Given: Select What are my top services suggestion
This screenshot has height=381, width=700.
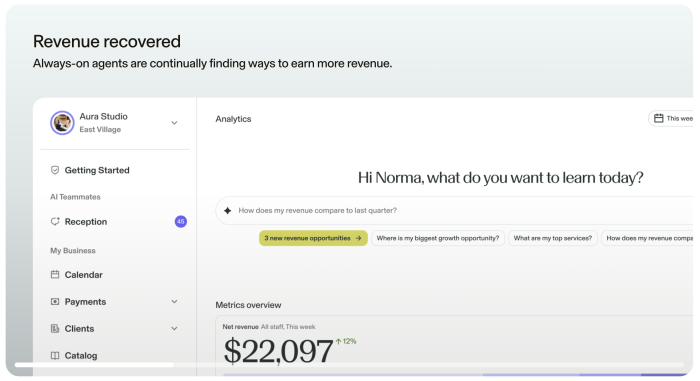Looking at the screenshot, I should 553,238.
